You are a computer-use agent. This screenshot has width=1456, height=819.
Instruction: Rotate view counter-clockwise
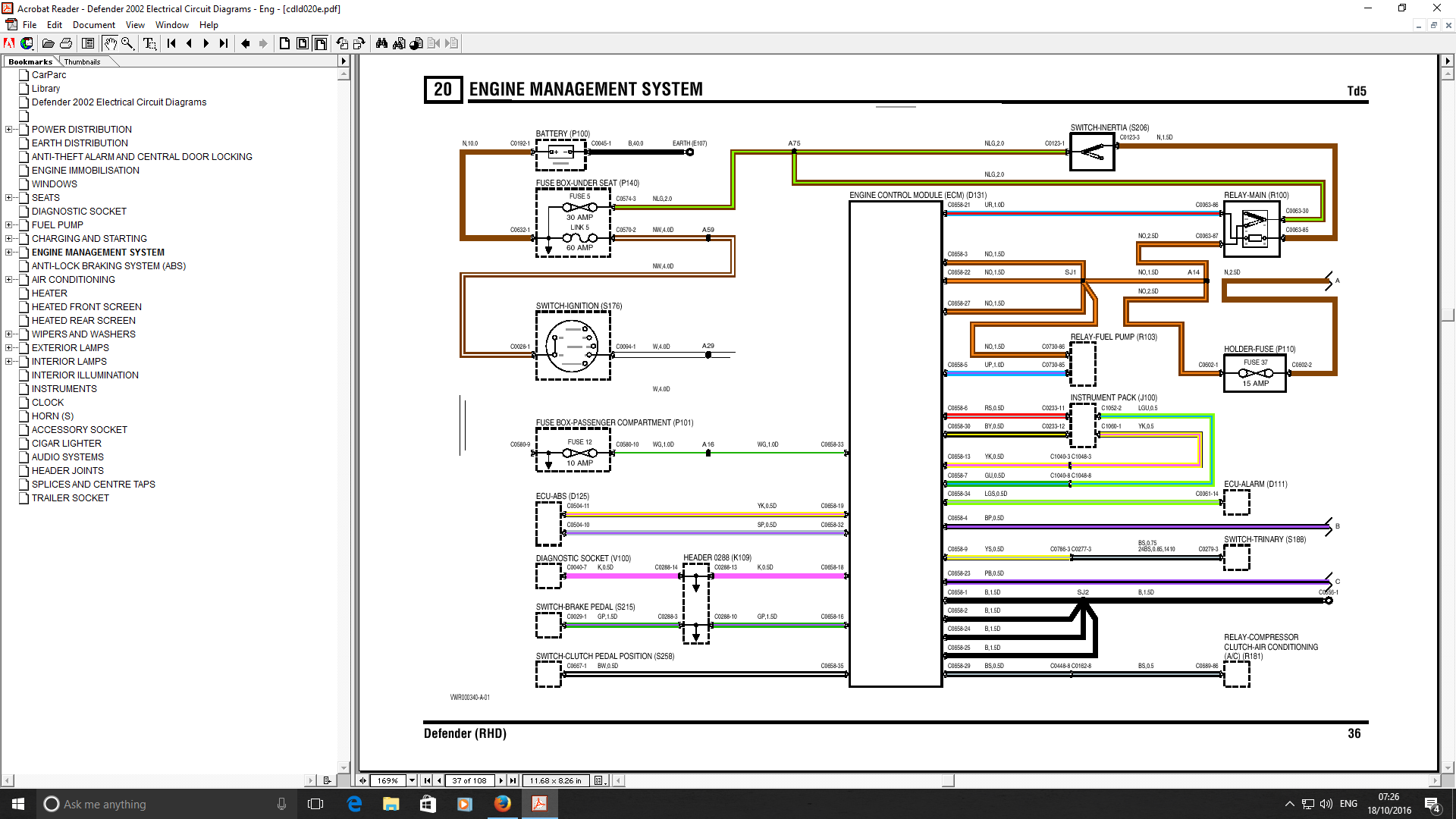342,43
